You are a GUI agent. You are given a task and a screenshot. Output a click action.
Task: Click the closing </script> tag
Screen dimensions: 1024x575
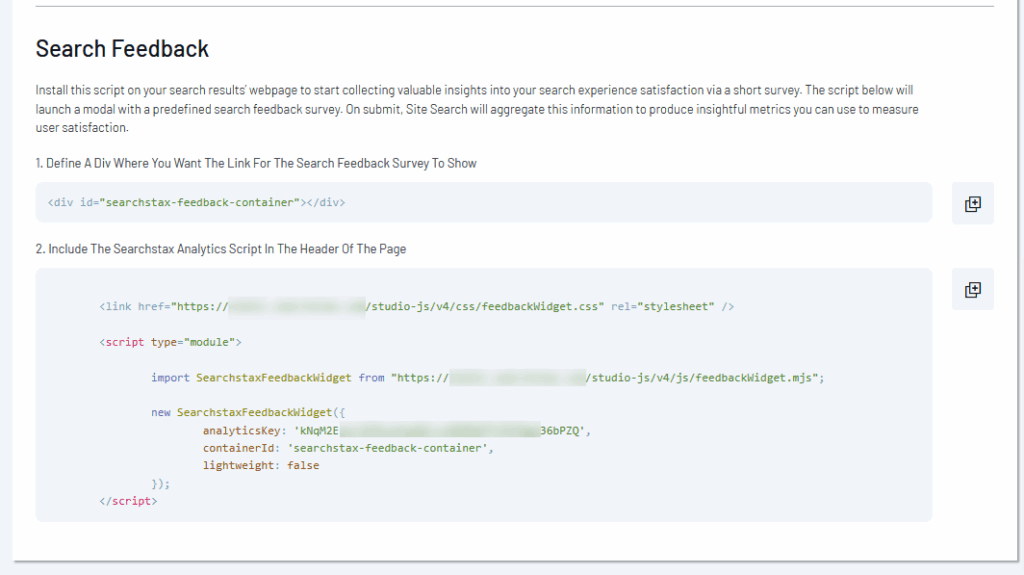pos(128,501)
